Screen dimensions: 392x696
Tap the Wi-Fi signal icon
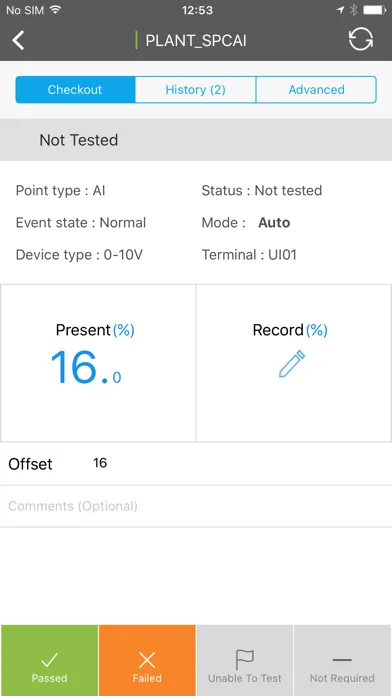click(55, 9)
